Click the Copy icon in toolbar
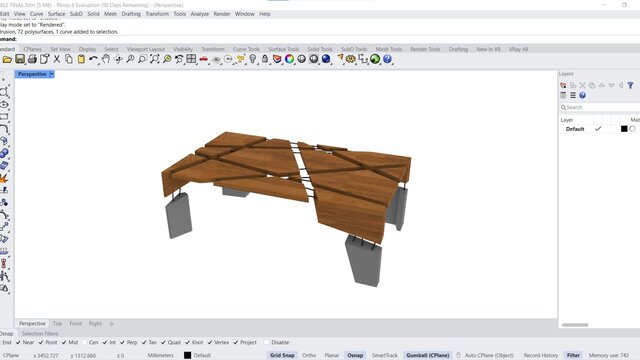The width and height of the screenshot is (640, 360). pyautogui.click(x=69, y=59)
